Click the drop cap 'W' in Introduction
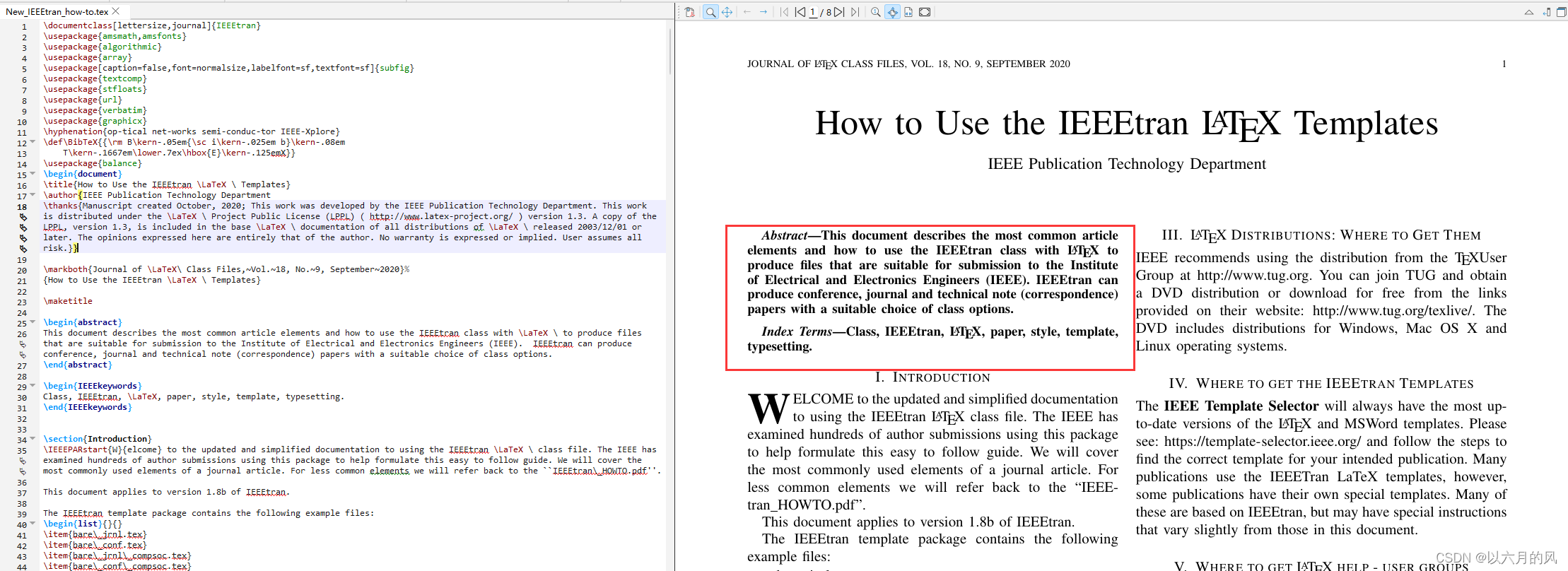 tap(768, 408)
